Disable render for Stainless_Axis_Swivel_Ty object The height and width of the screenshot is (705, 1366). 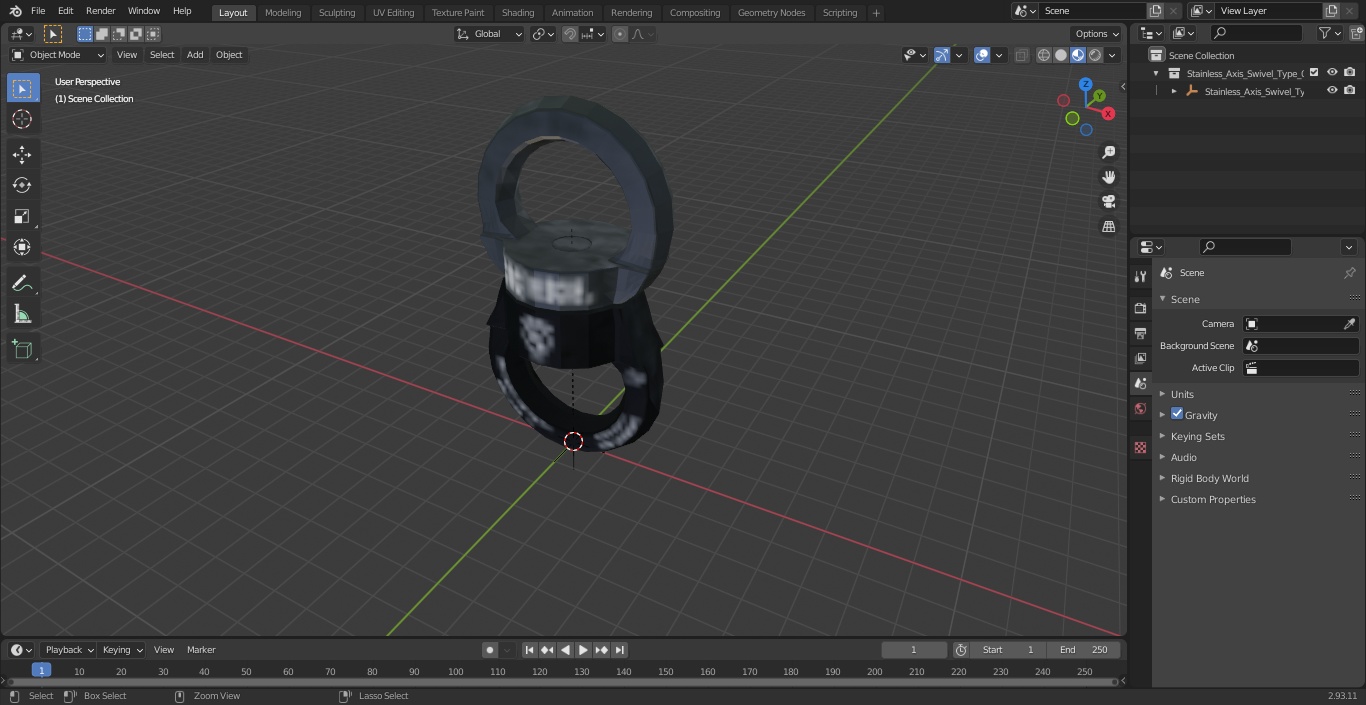1350,91
